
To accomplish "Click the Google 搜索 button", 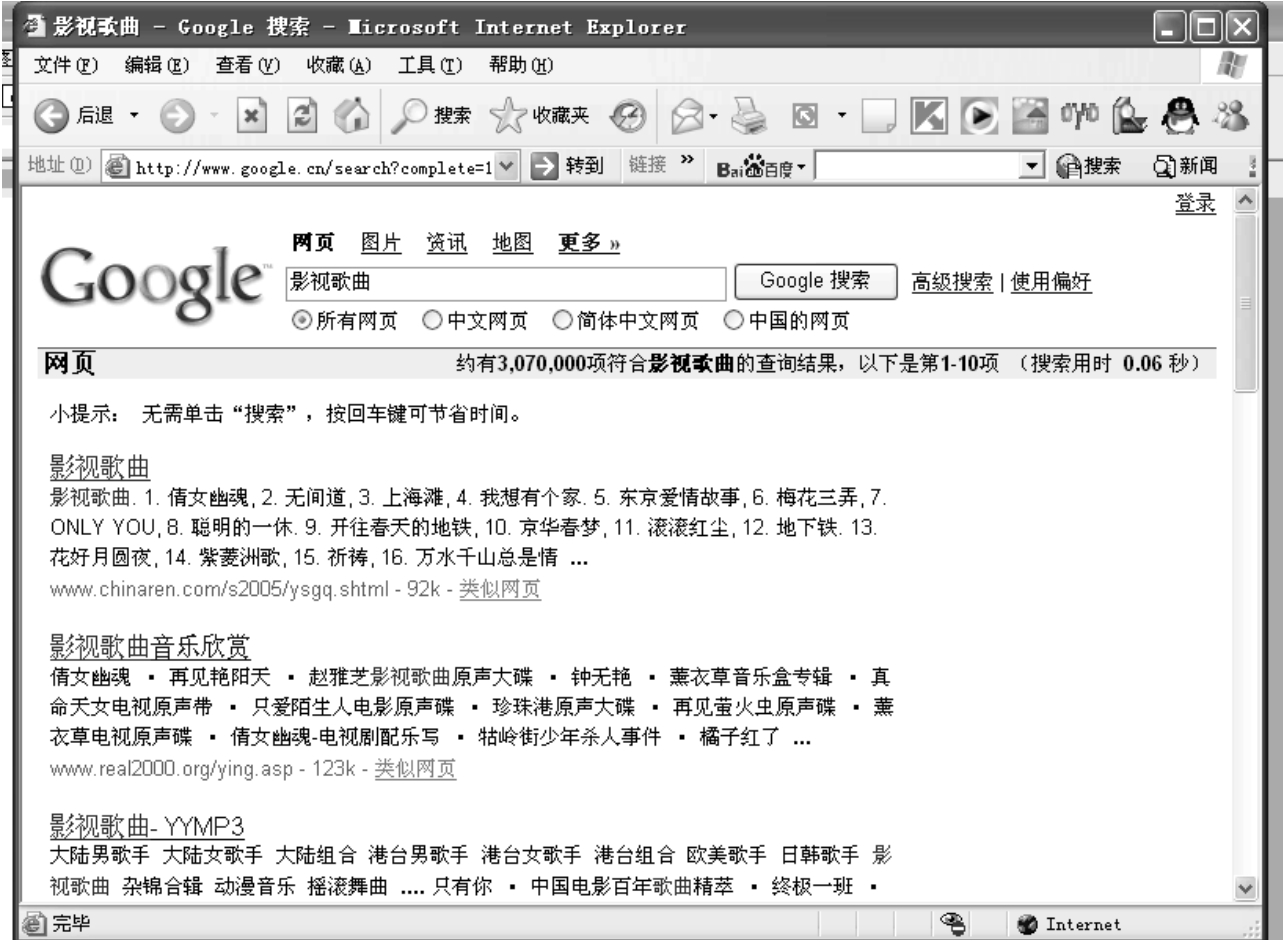I will 814,282.
